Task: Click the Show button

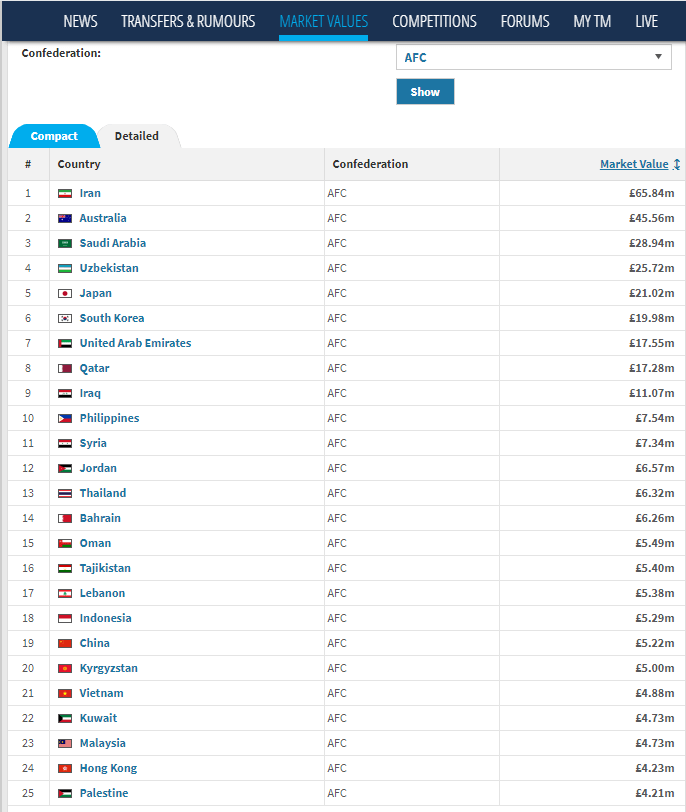Action: (x=425, y=92)
